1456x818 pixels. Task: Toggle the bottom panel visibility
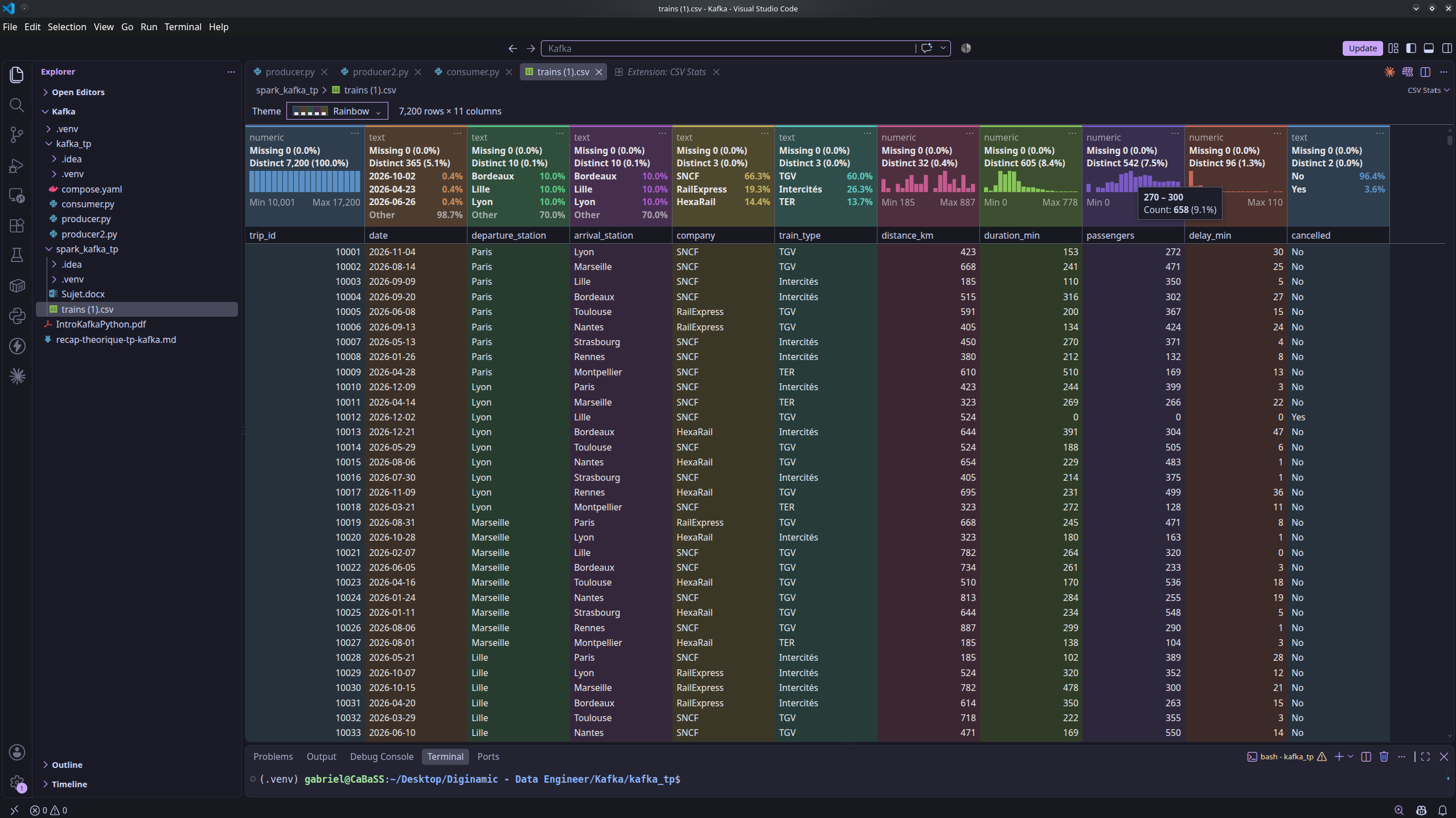[1429, 48]
